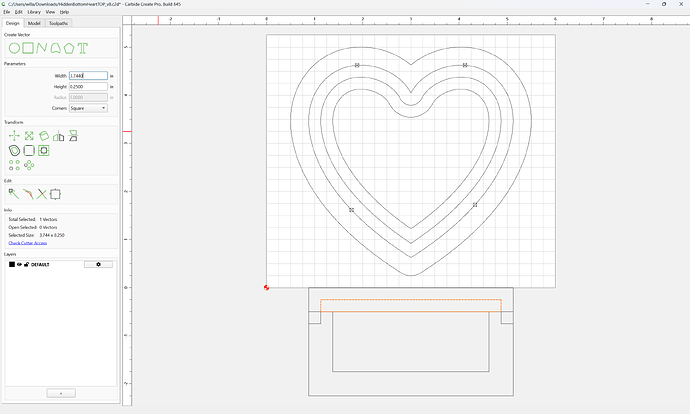Open the View menu
The width and height of the screenshot is (690, 414).
51,12
